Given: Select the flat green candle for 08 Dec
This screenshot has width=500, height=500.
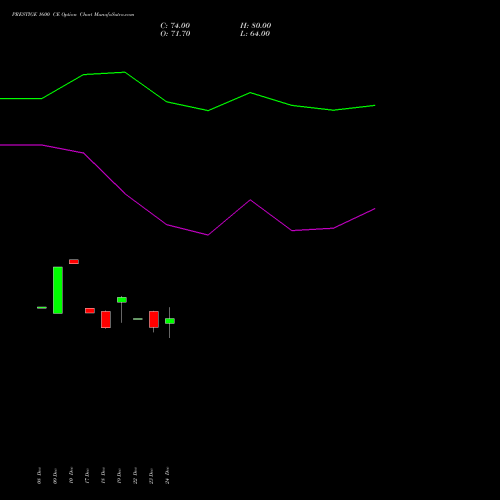Looking at the screenshot, I should pos(42,307).
